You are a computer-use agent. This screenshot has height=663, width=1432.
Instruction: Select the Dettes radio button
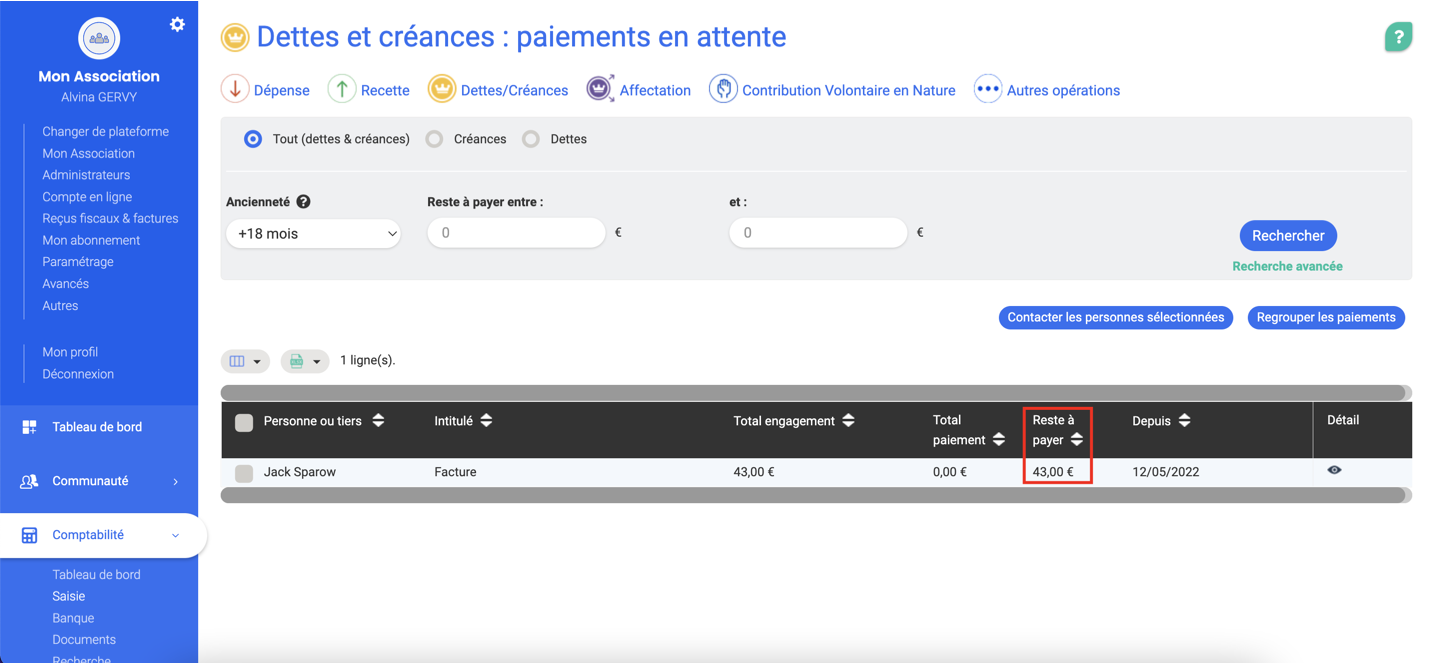(x=531, y=139)
